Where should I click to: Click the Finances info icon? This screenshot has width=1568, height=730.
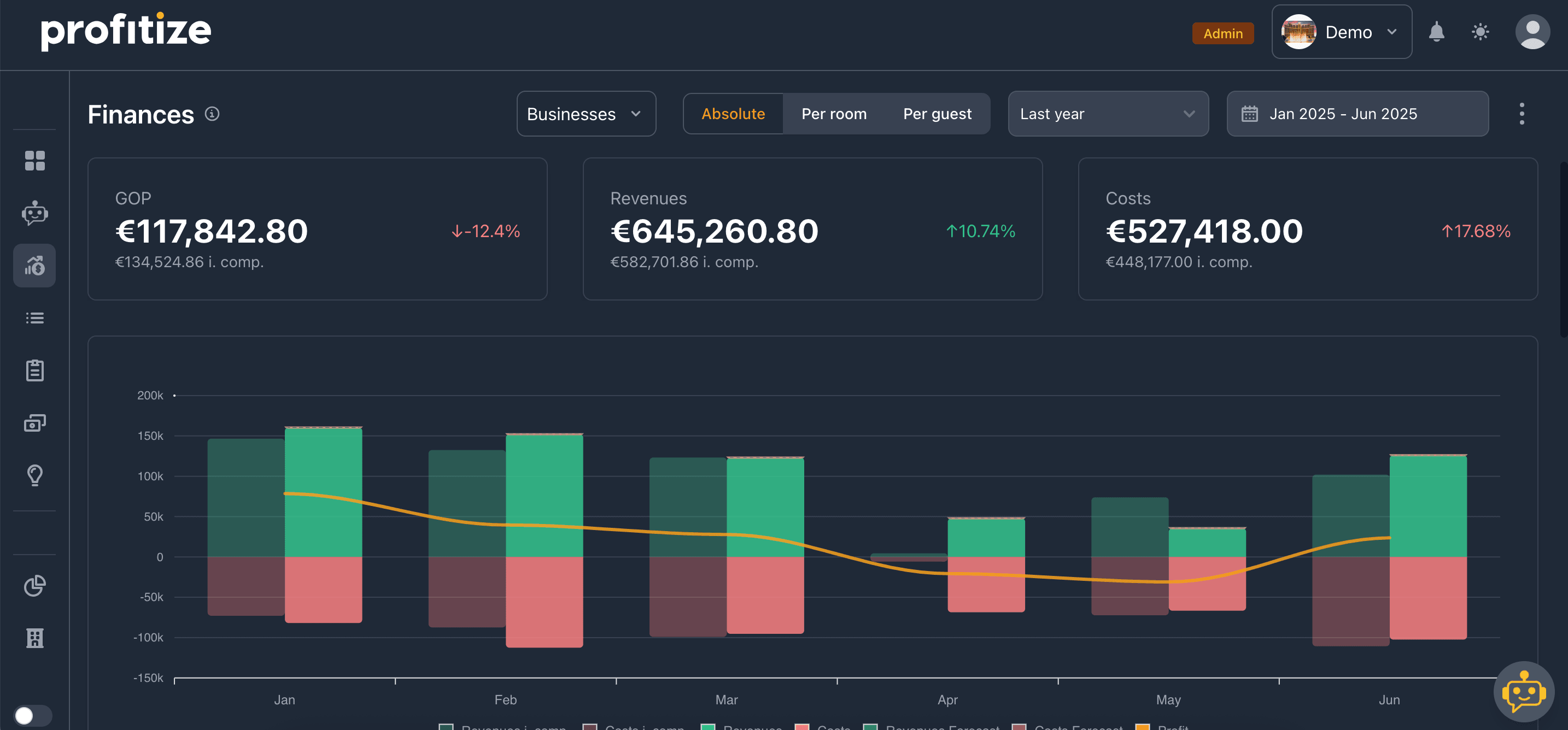(x=212, y=114)
